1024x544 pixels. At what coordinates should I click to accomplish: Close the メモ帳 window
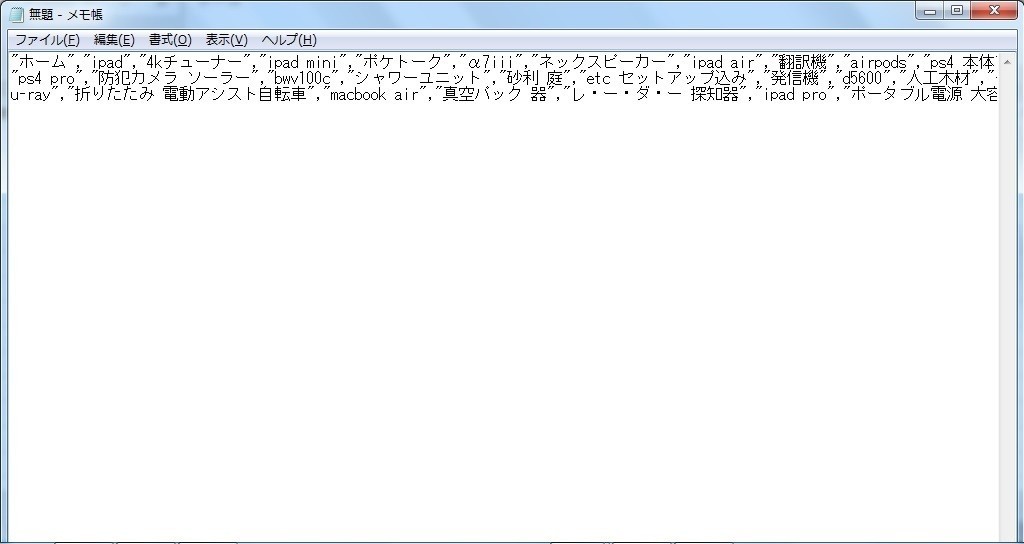(x=994, y=10)
